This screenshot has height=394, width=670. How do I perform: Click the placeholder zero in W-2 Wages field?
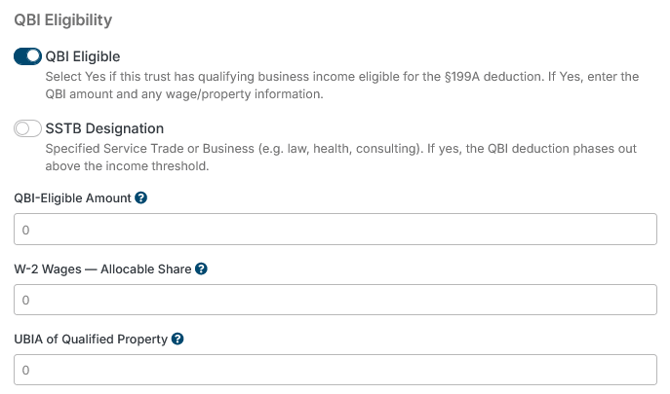click(26, 300)
